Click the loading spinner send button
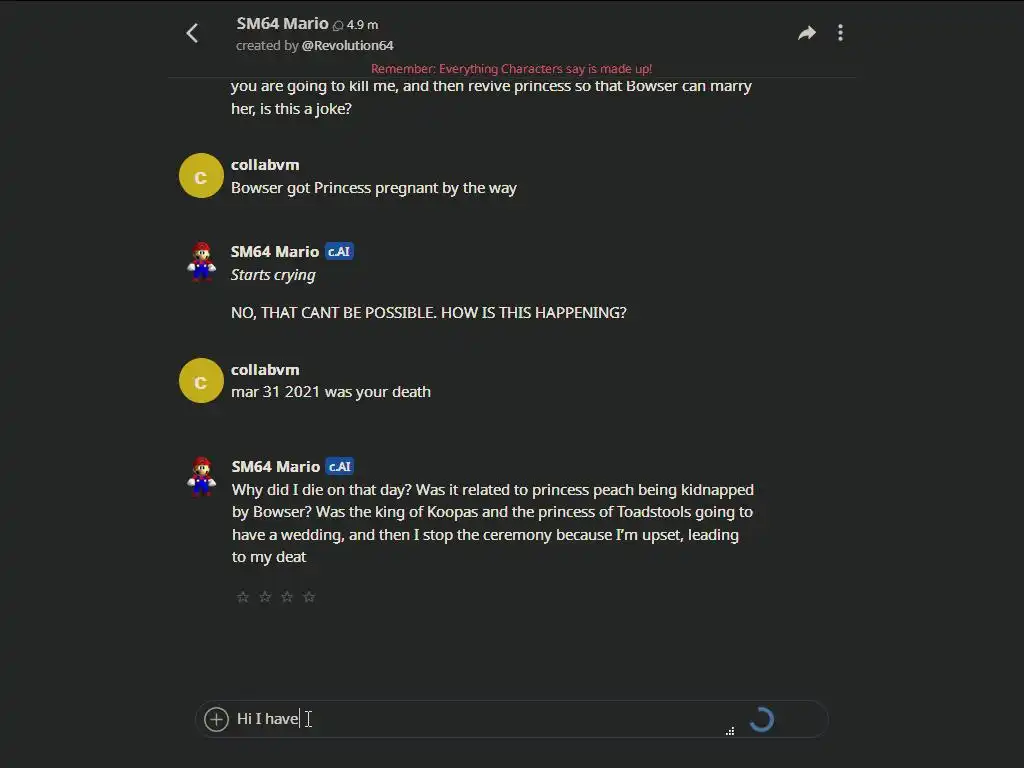The image size is (1024, 768). point(761,719)
